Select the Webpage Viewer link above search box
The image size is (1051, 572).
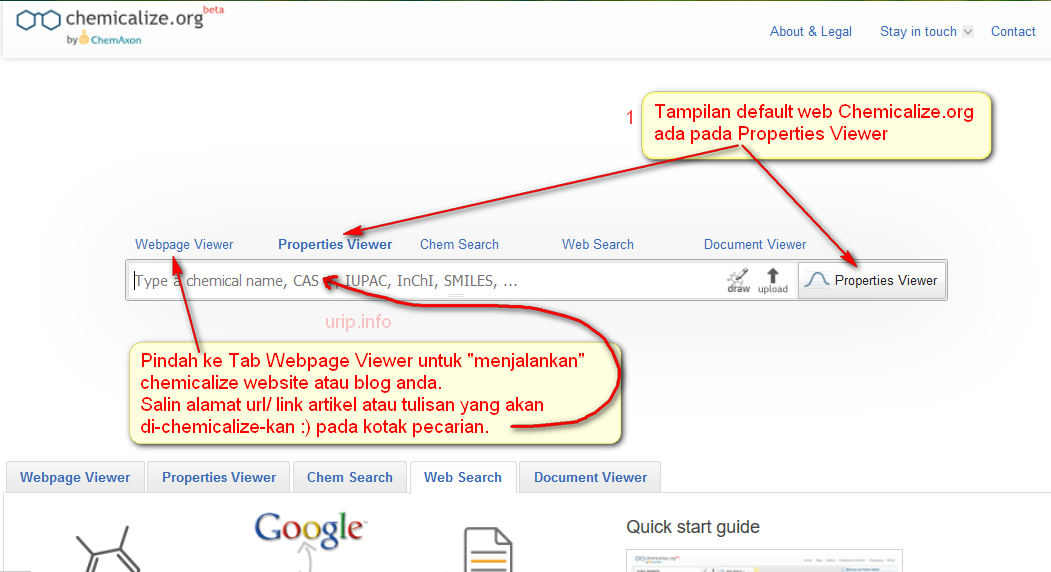(x=184, y=245)
